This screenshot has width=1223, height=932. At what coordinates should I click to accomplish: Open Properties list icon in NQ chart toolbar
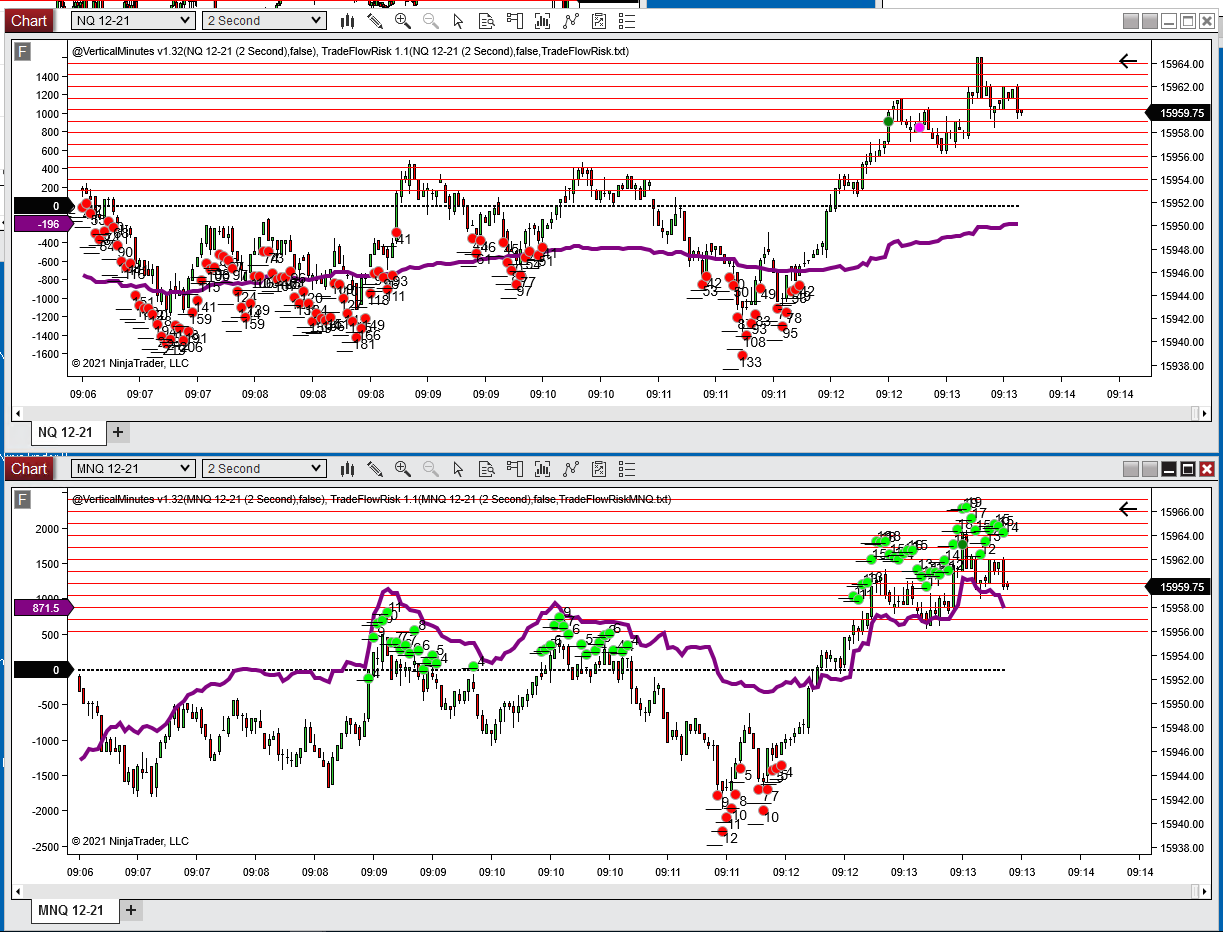coord(627,20)
